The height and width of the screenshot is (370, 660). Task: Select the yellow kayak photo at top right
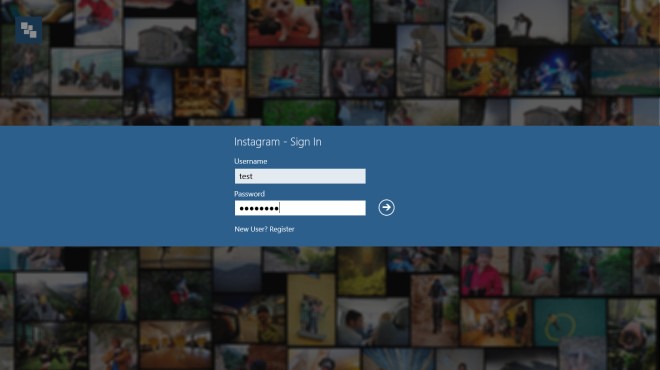click(471, 23)
